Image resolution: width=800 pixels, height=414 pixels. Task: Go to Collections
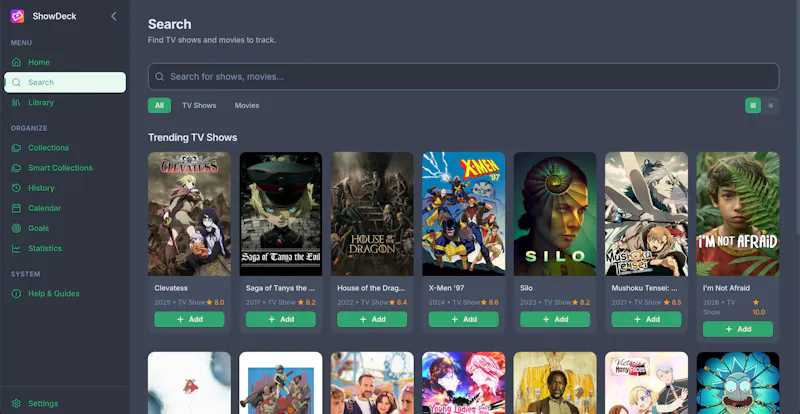pos(65,148)
